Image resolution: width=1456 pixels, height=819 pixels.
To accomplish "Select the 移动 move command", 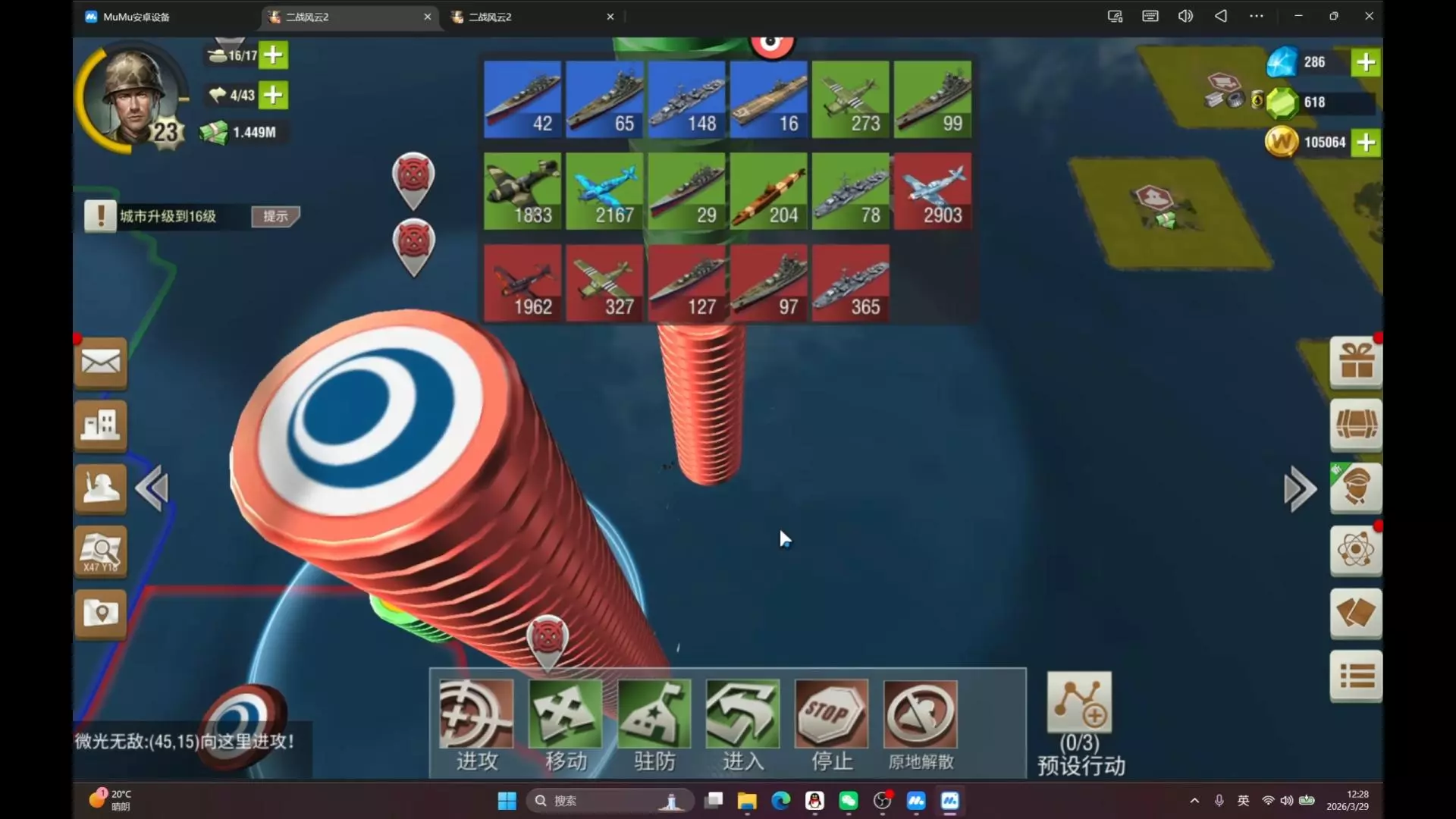I will [565, 715].
